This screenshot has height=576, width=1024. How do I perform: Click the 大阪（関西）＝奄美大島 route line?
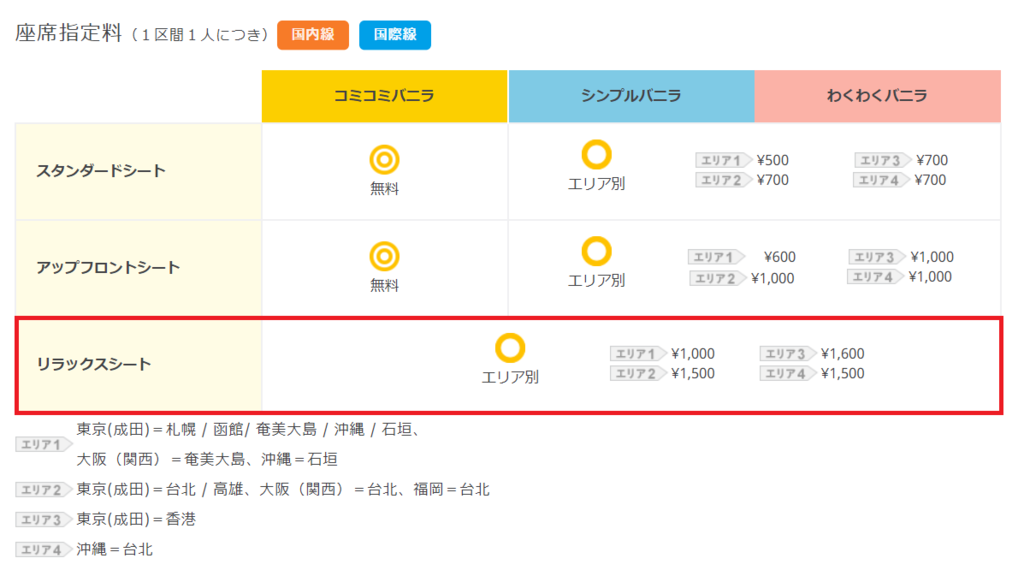(x=207, y=460)
